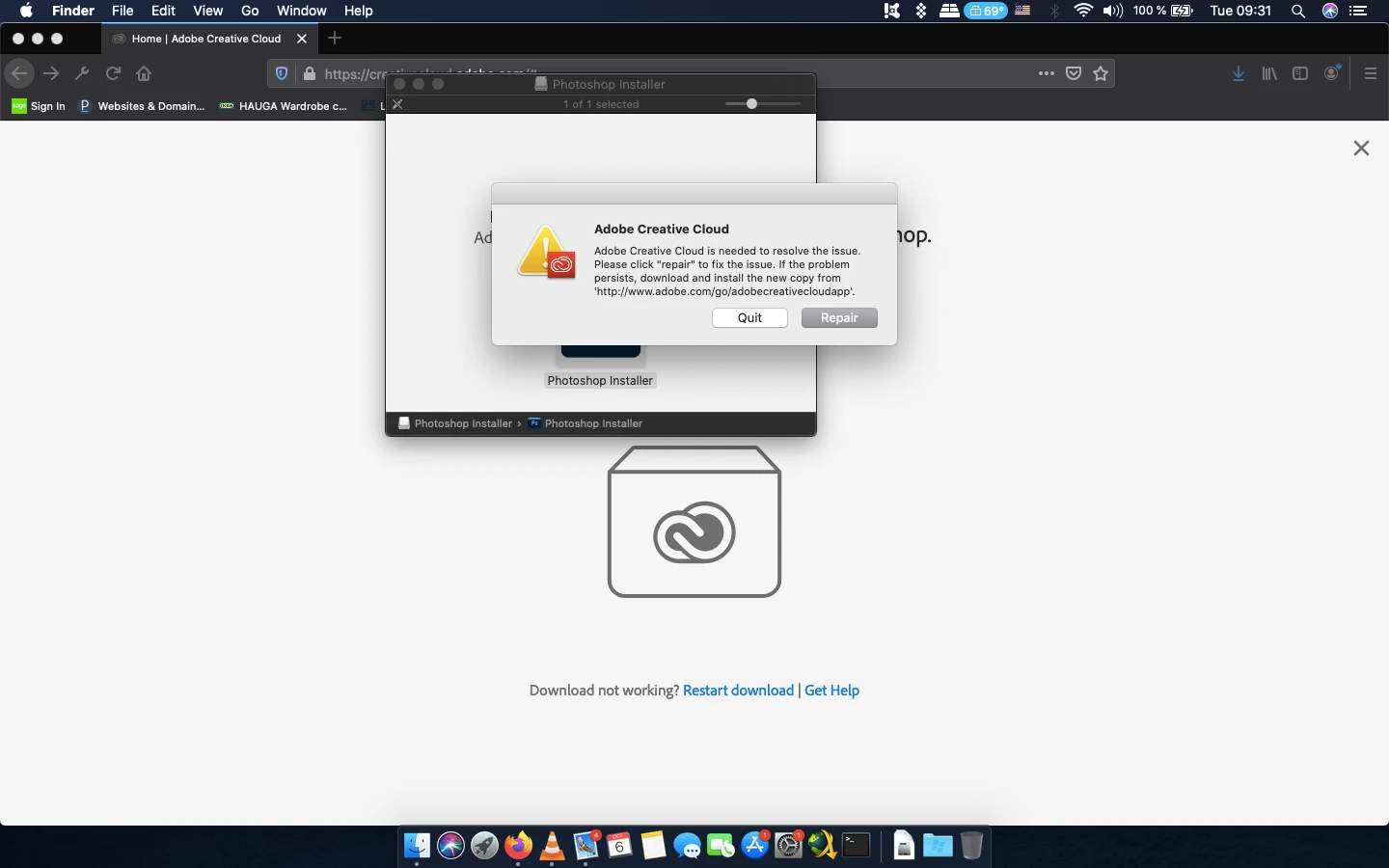Open the Finder menu
The image size is (1389, 868).
(x=73, y=11)
